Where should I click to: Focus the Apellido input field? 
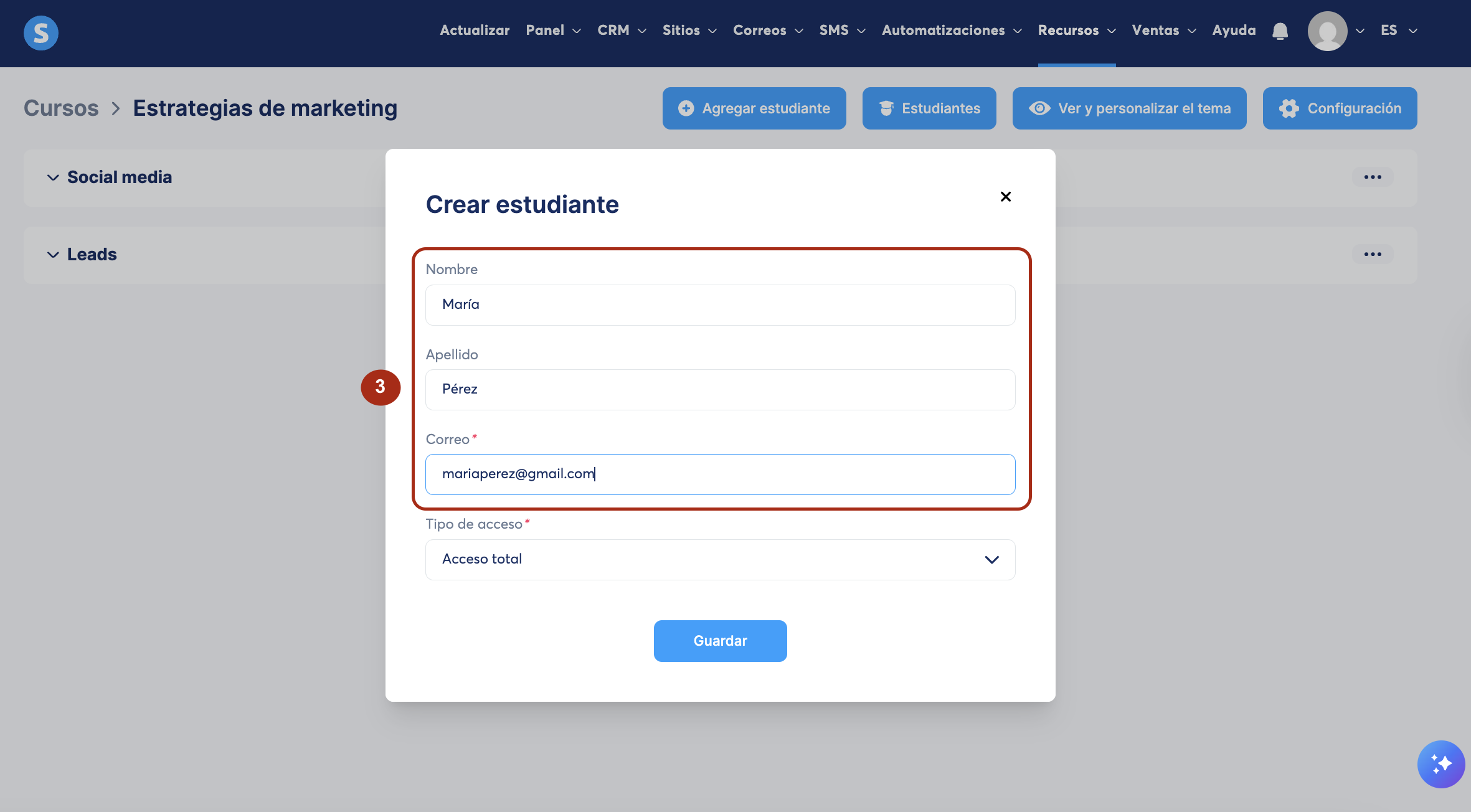point(720,390)
